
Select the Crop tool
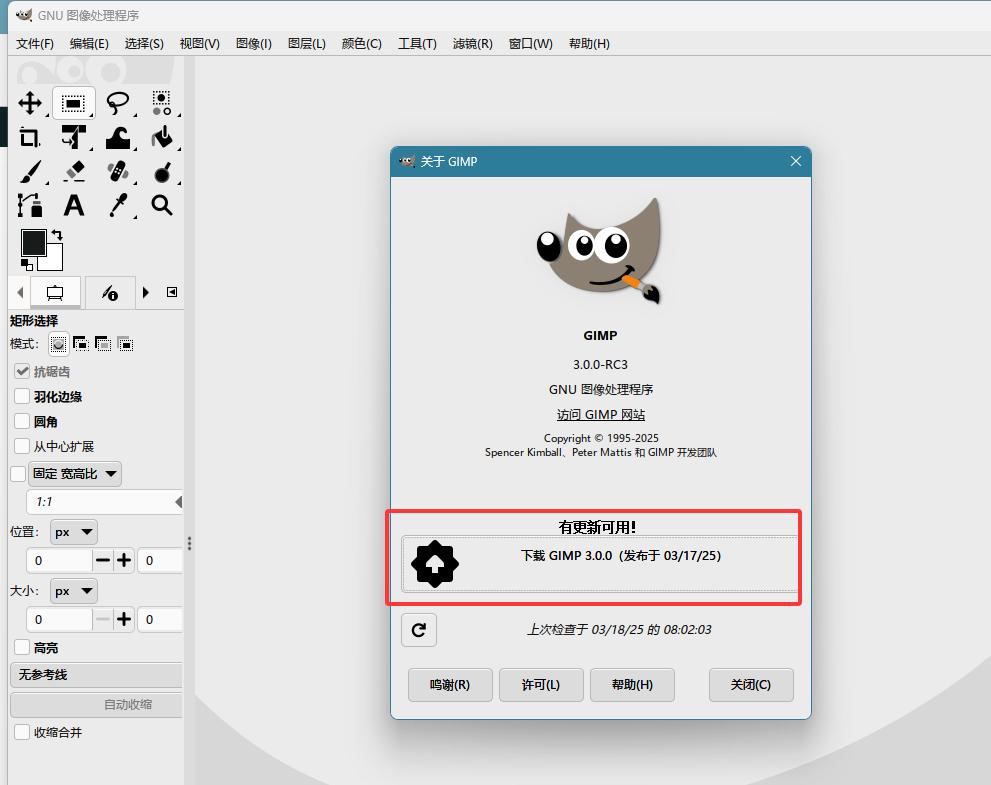30,137
